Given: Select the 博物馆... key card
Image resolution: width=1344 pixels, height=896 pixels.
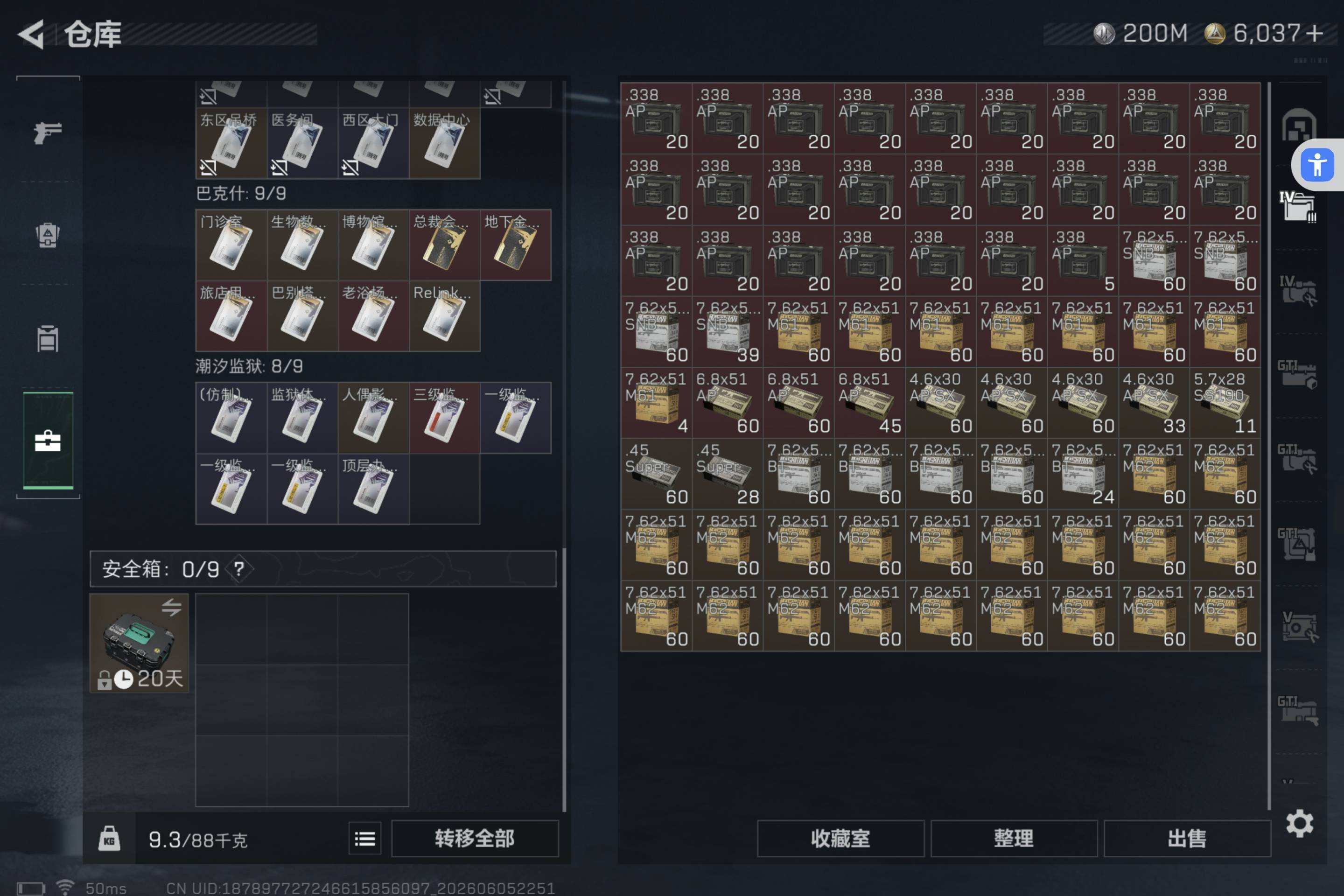Looking at the screenshot, I should pos(374,245).
